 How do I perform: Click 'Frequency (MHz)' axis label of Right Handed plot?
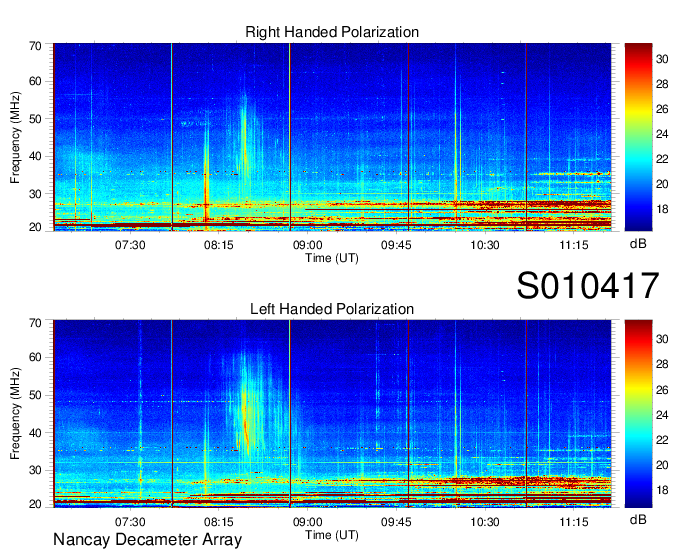click(x=15, y=137)
